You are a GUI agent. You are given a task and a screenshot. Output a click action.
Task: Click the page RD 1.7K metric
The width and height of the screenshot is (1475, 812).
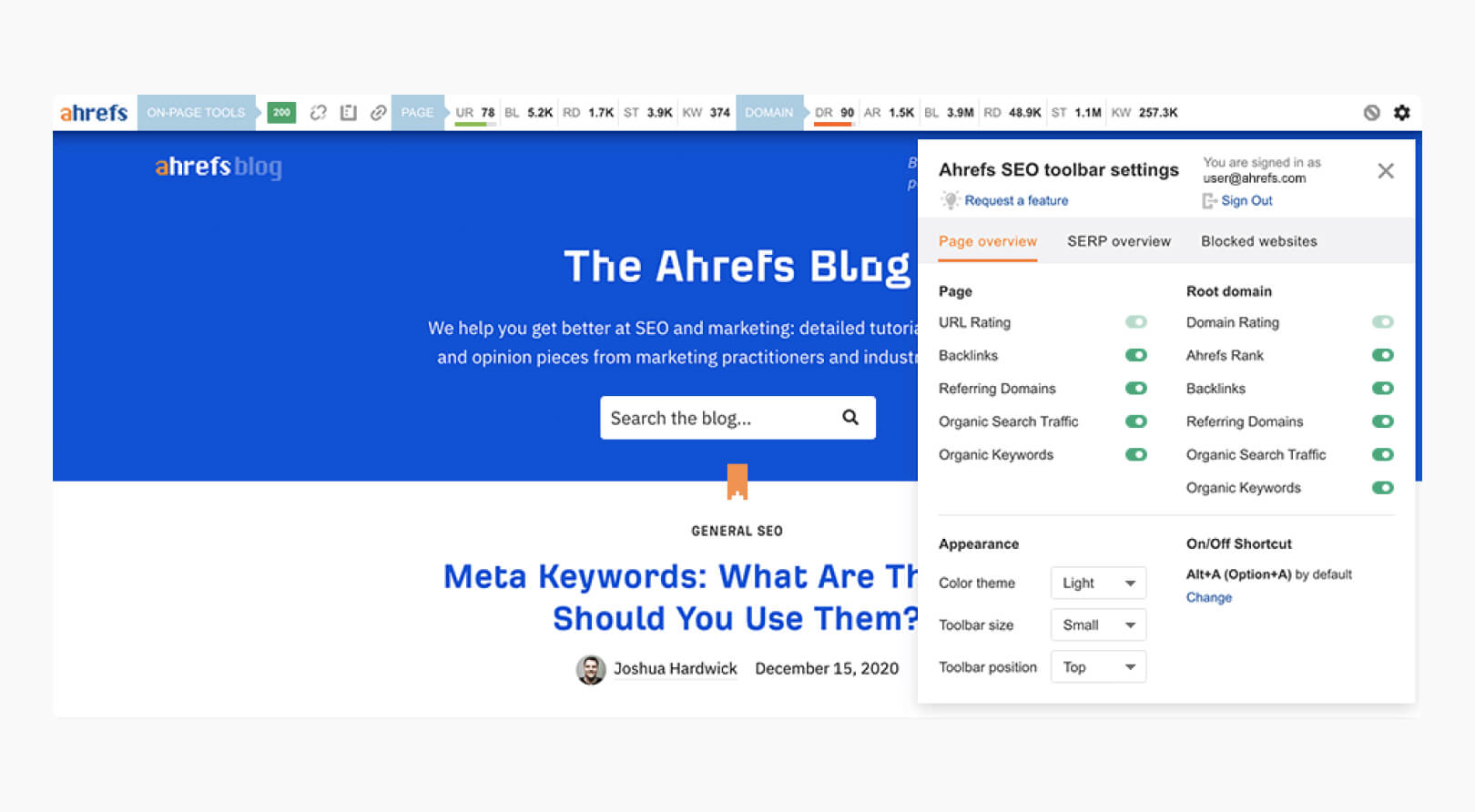(588, 113)
